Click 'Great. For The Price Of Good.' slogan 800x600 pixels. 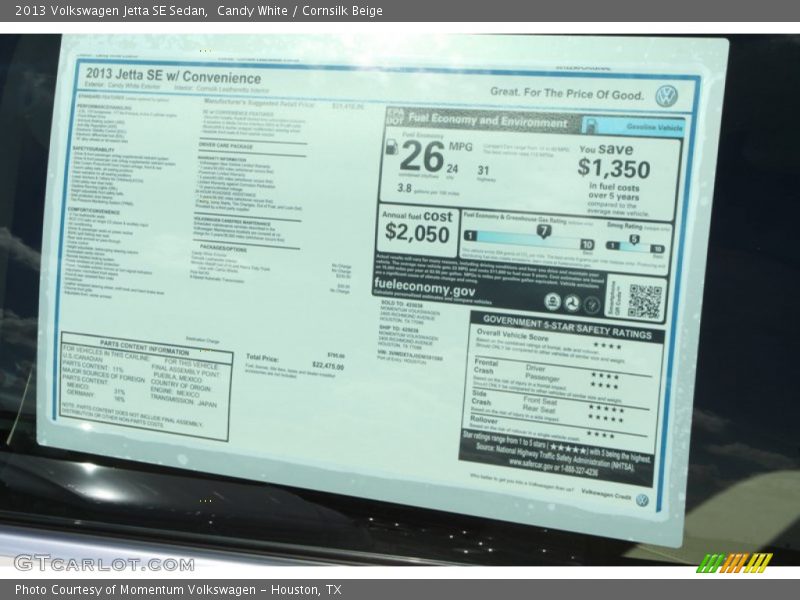[567, 93]
